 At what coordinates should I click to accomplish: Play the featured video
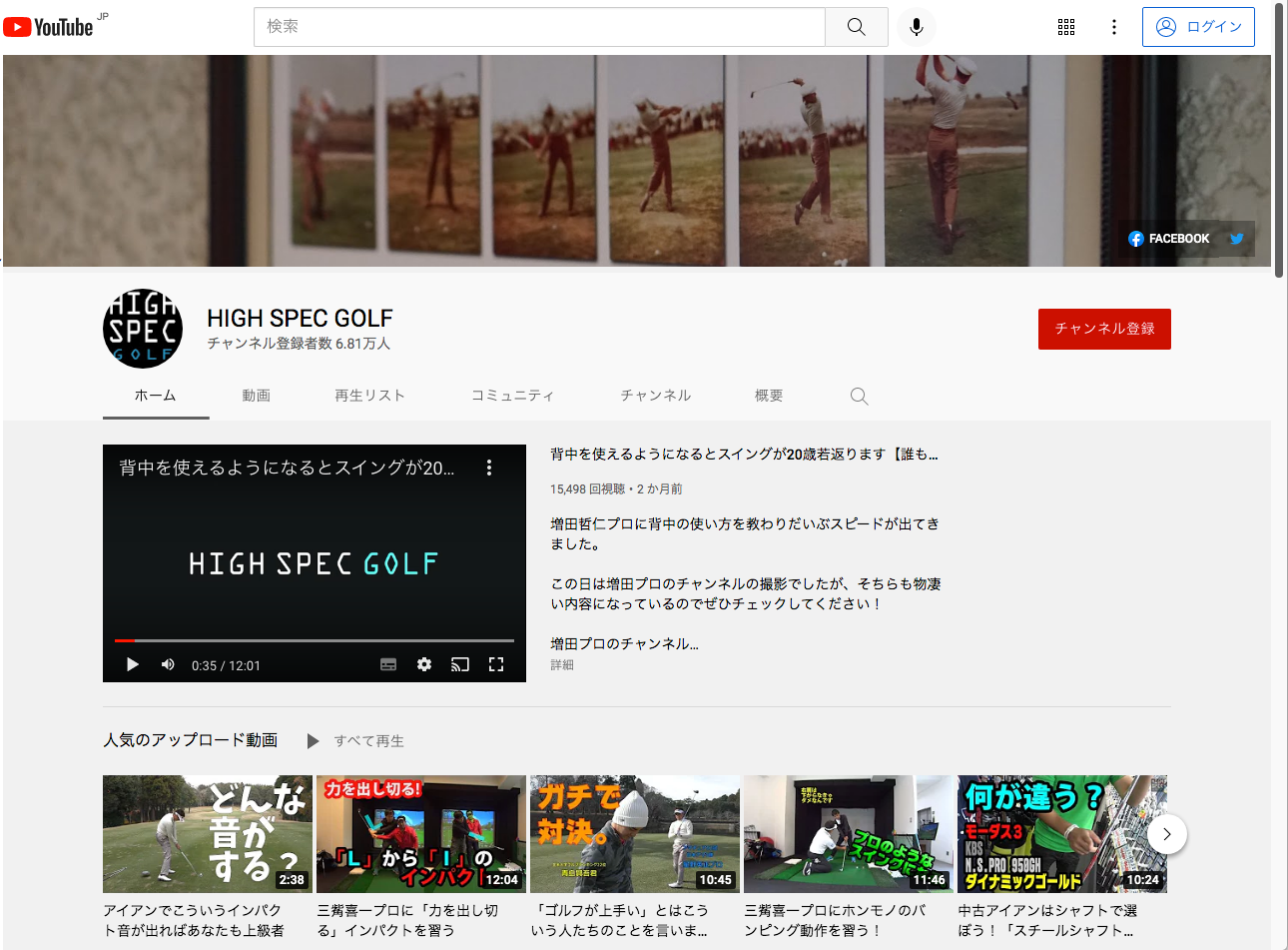tap(133, 664)
